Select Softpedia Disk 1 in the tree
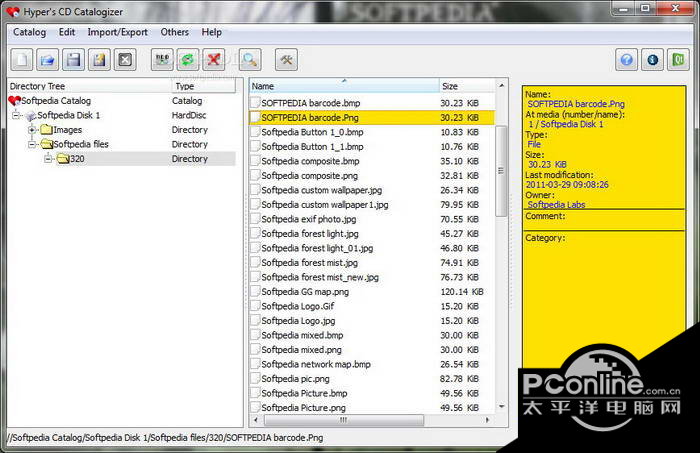Image resolution: width=700 pixels, height=453 pixels. 69,116
